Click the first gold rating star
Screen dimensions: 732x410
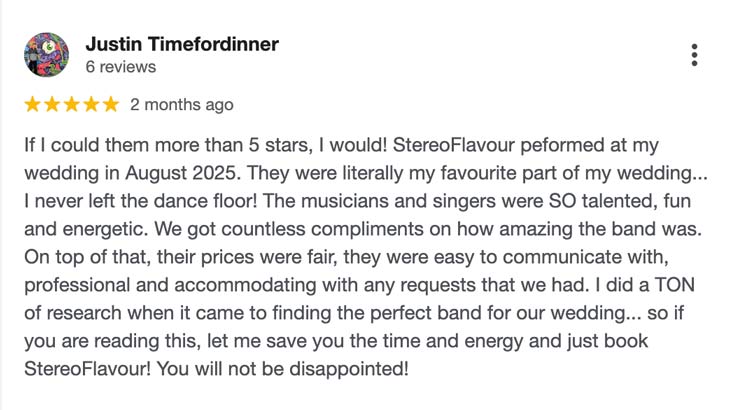coord(32,104)
